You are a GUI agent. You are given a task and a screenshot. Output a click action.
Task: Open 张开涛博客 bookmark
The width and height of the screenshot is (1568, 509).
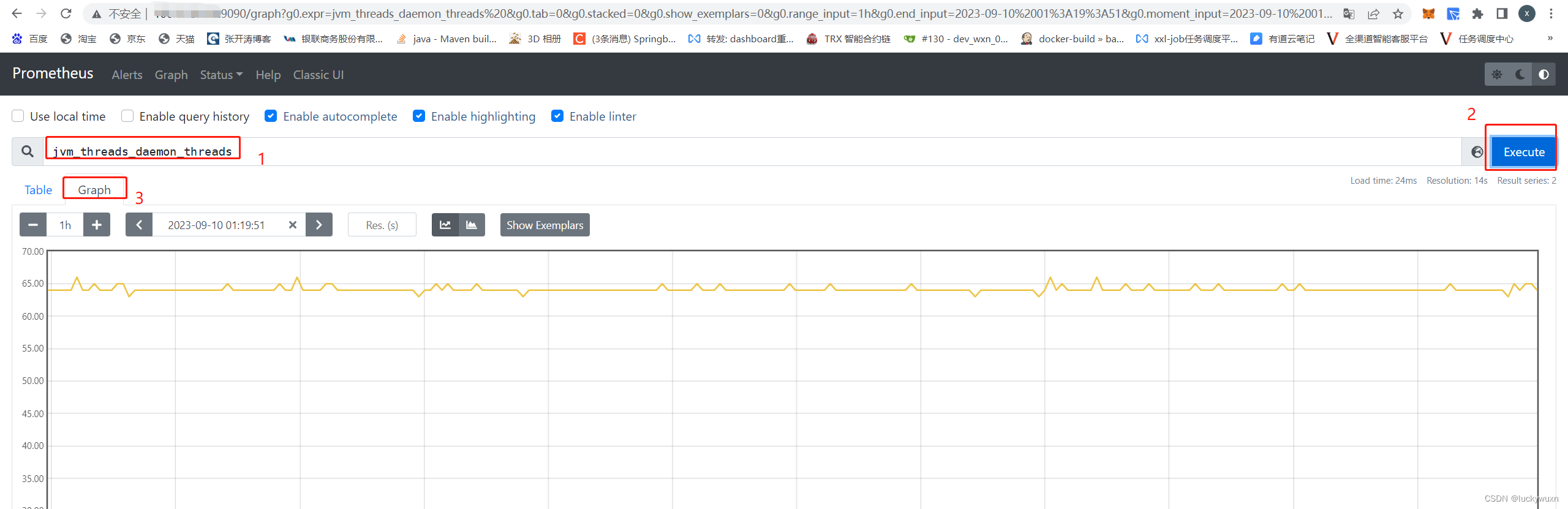pyautogui.click(x=239, y=39)
